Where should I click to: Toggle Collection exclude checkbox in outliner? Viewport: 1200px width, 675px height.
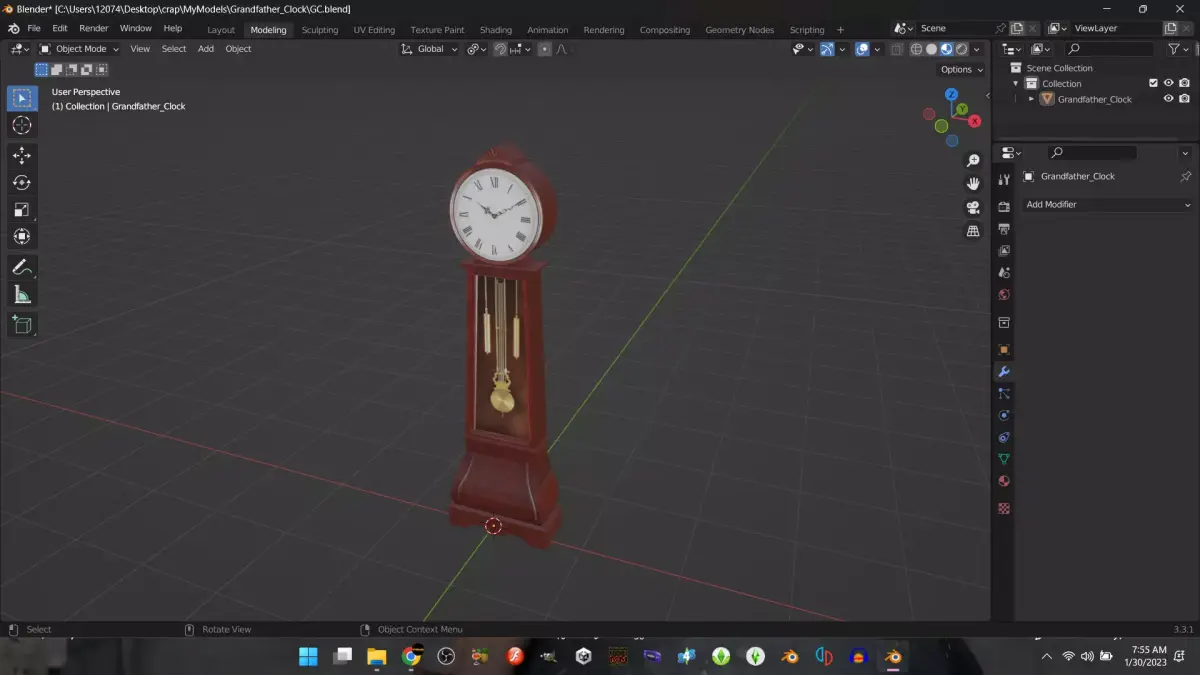pos(1153,83)
